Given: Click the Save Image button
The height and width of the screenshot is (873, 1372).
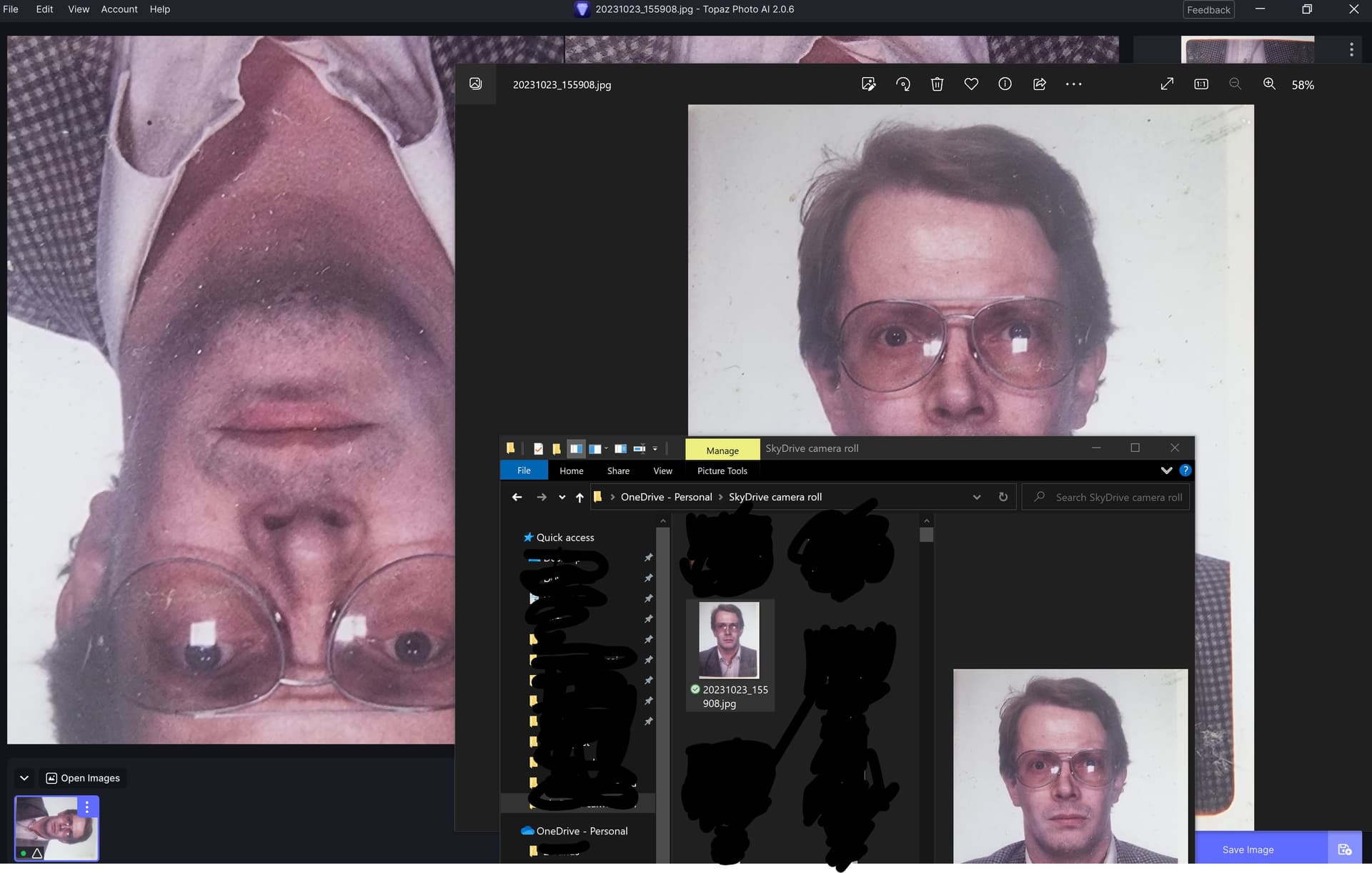Looking at the screenshot, I should point(1248,849).
